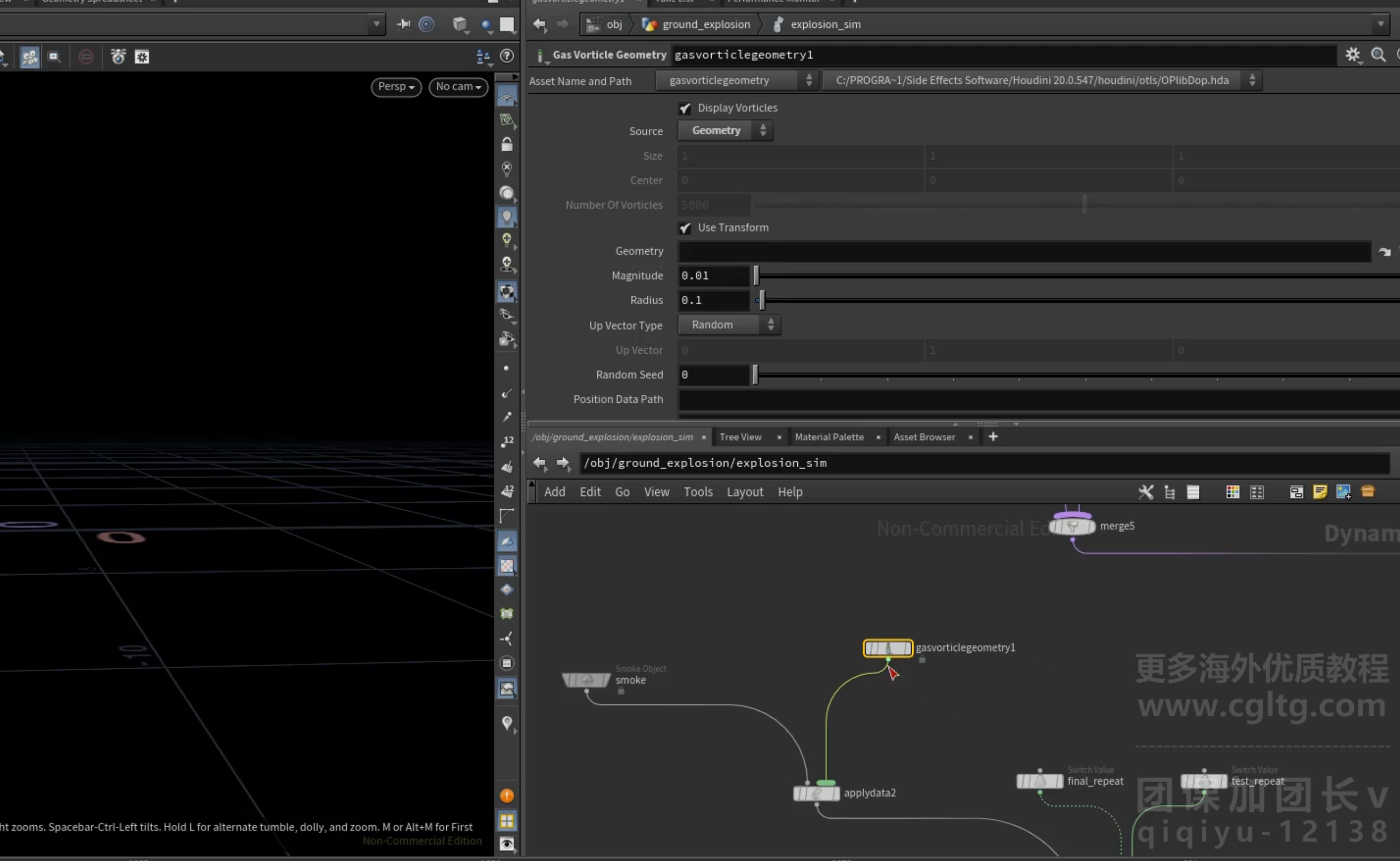Click the Geometry operator chooser arrow icon
1400x861 pixels.
pyautogui.click(x=1384, y=252)
